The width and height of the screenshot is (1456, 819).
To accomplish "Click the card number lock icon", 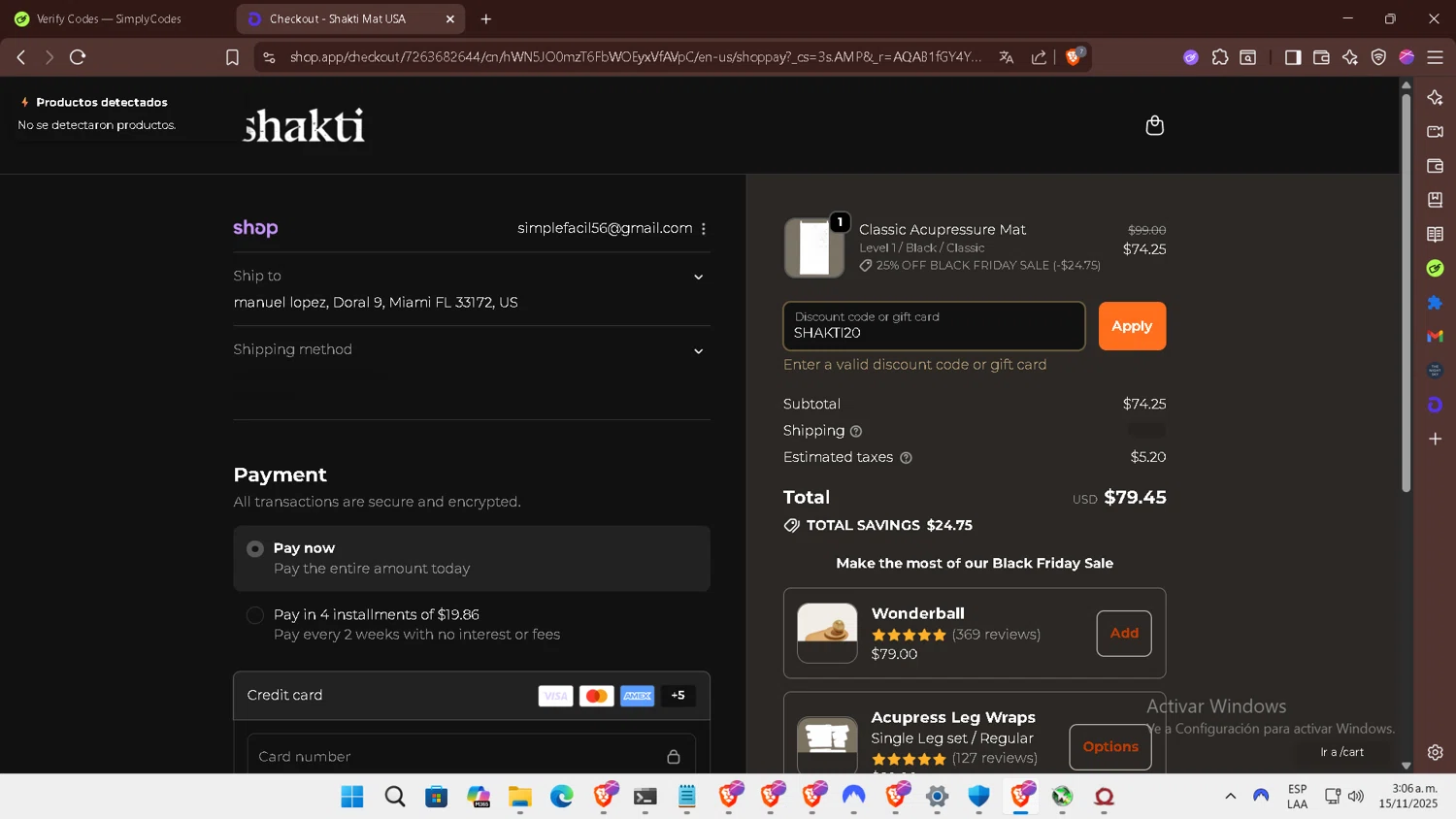I will (x=674, y=756).
